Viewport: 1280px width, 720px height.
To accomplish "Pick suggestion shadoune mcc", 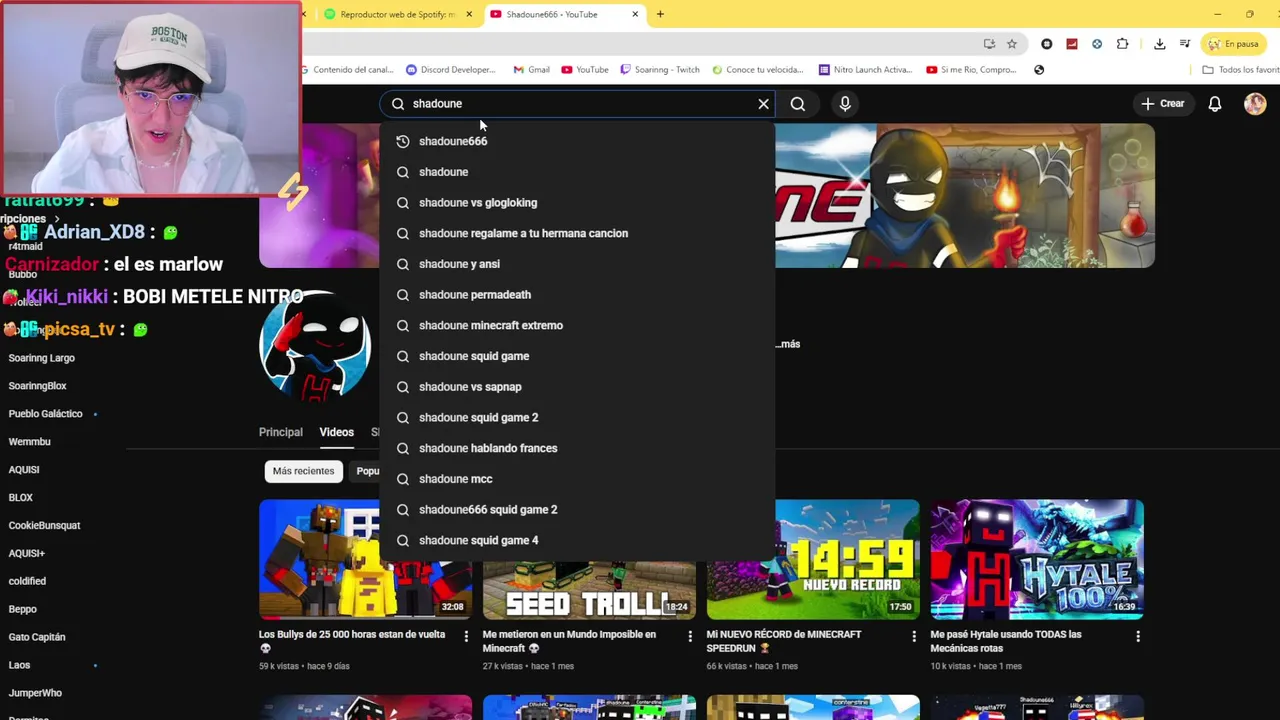I will [x=577, y=479].
